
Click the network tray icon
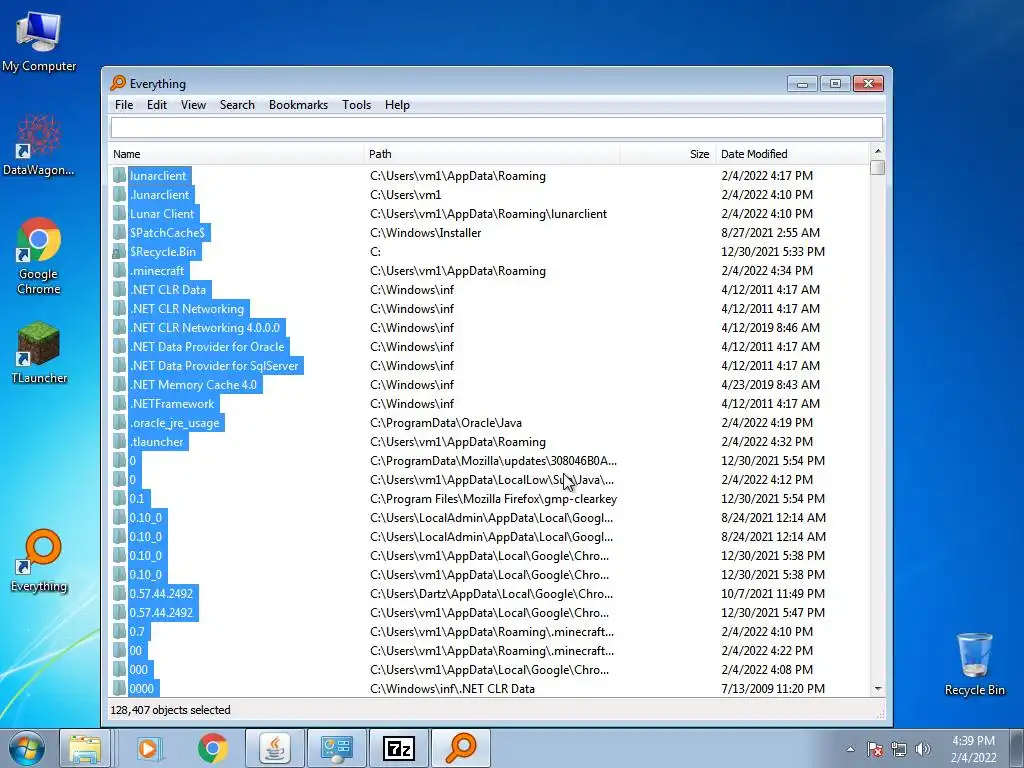coord(899,749)
